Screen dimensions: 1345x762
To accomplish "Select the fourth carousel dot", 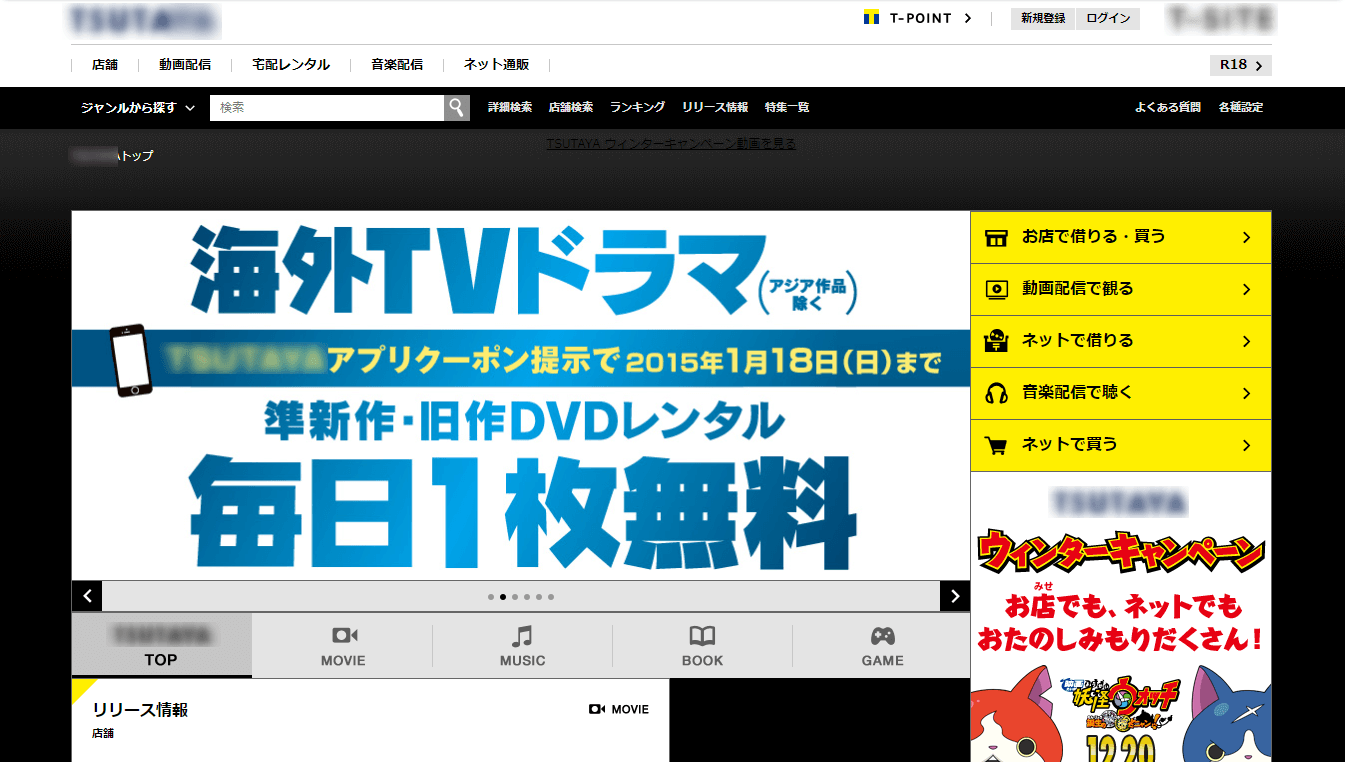I will coord(527,597).
